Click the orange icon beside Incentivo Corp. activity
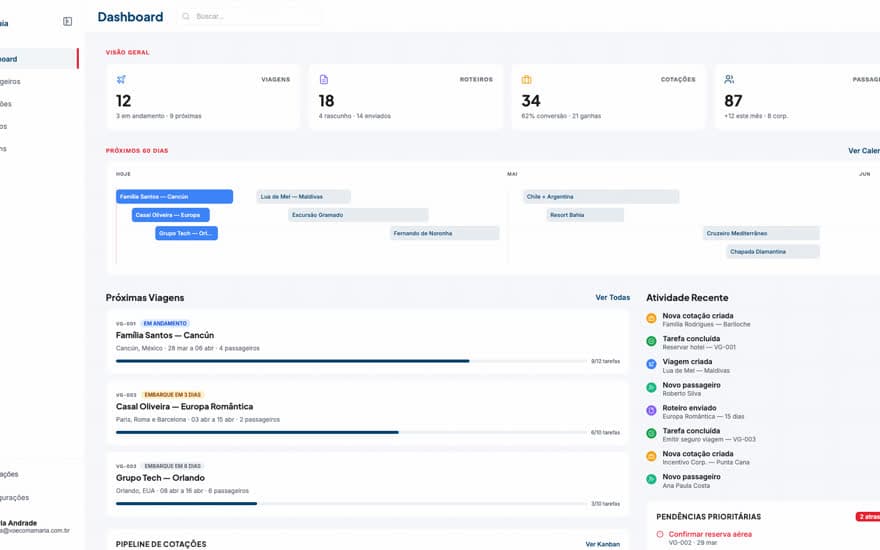 (x=651, y=456)
